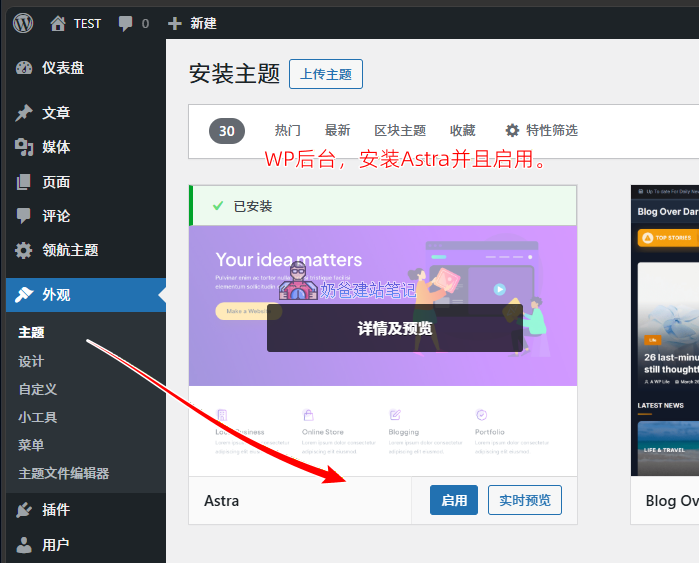Open the 自定义 submenu
Screen dimensions: 699x563
(x=38, y=389)
